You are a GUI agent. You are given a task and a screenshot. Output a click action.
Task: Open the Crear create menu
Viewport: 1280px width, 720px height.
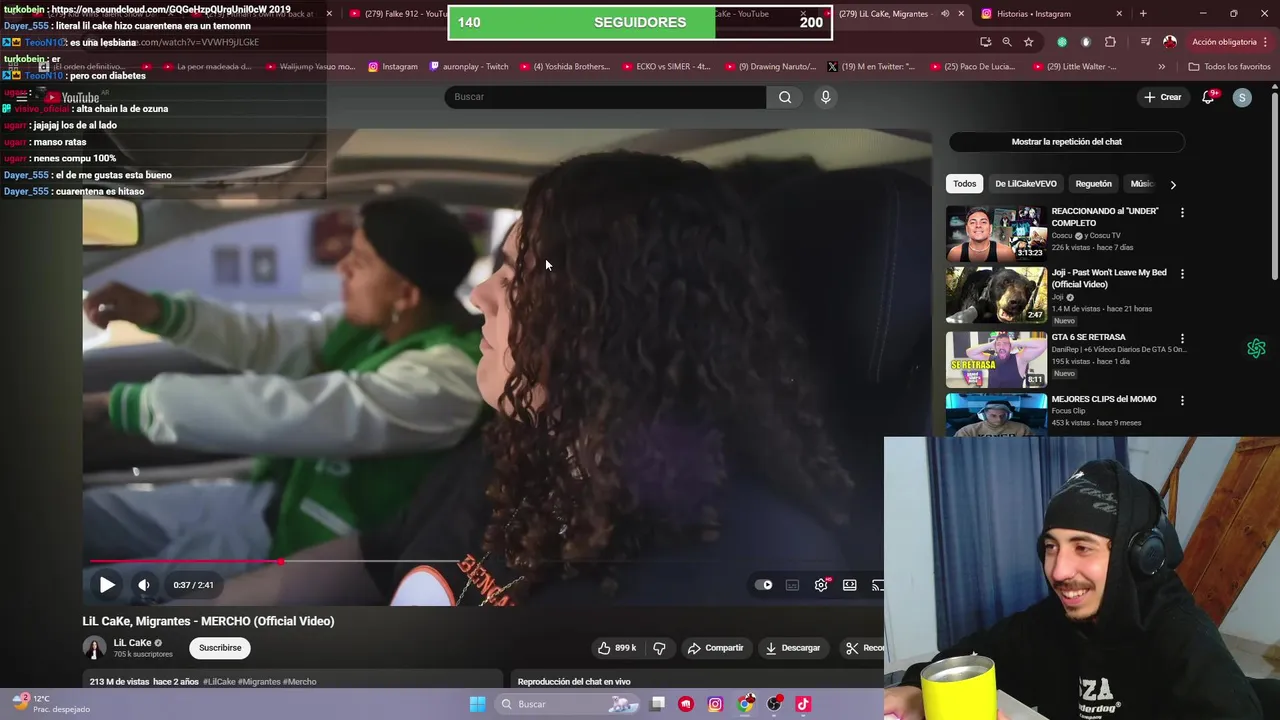(x=1163, y=97)
